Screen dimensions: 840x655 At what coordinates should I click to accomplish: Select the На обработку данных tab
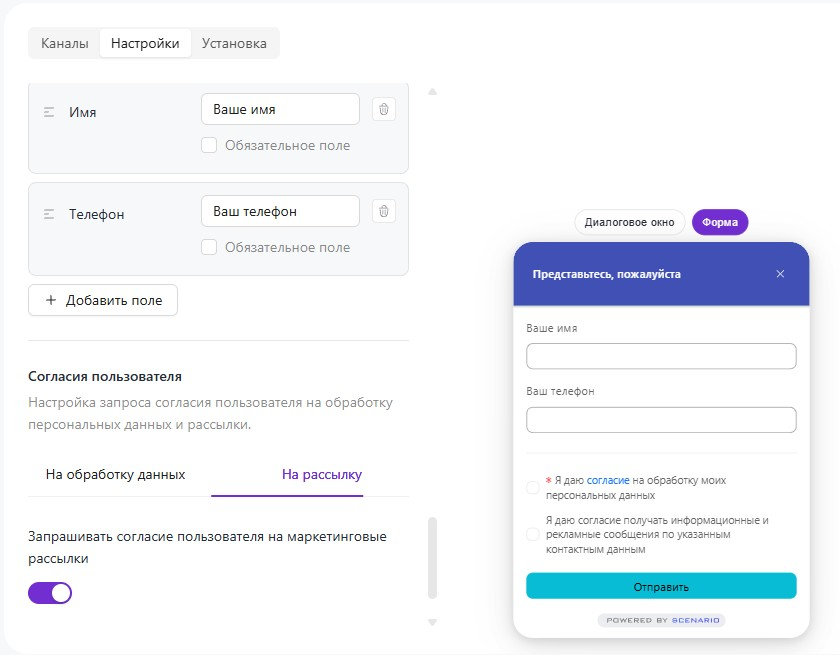[x=115, y=475]
